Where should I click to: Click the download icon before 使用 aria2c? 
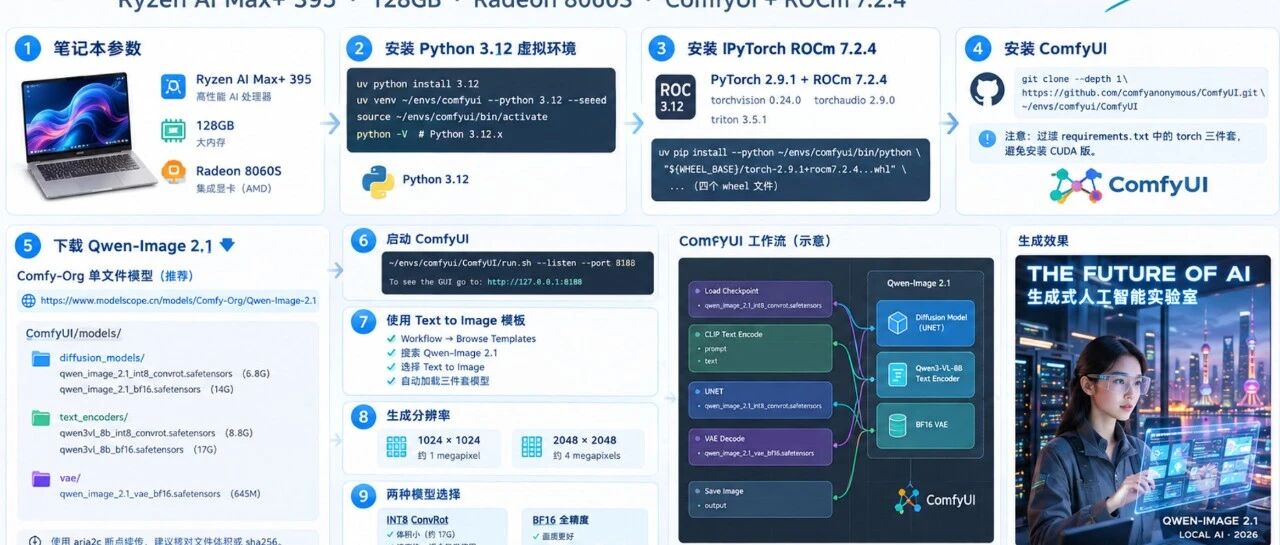tap(34, 540)
